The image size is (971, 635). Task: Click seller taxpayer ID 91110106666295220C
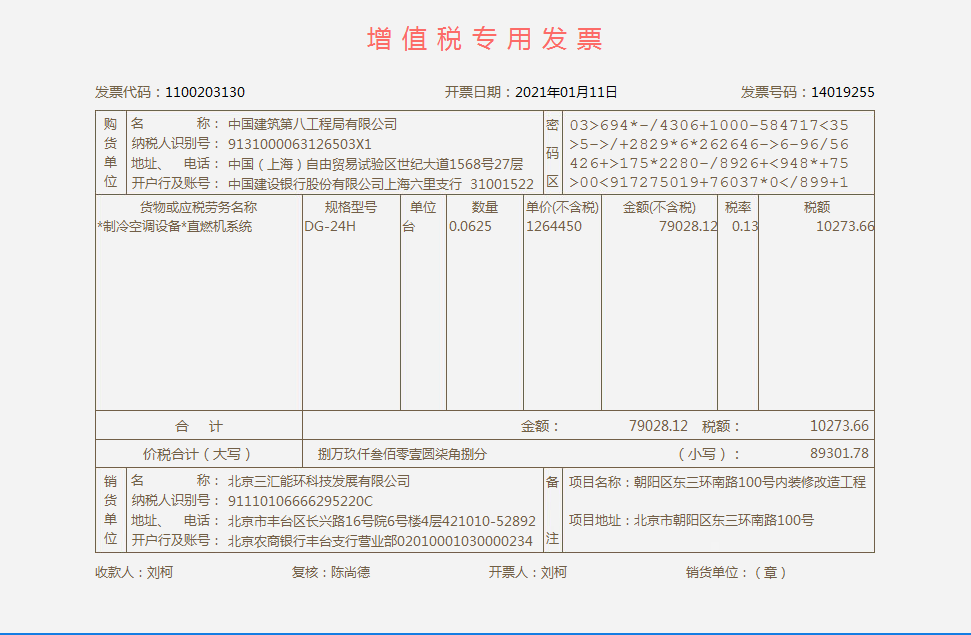[300, 501]
